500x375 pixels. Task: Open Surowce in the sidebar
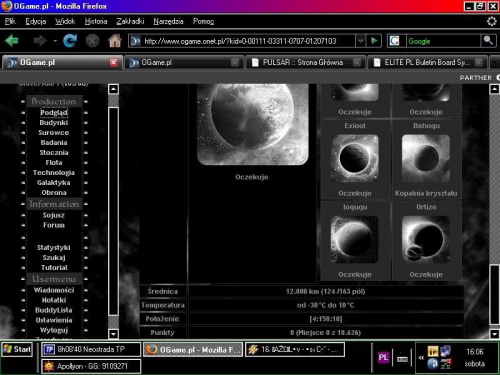pyautogui.click(x=54, y=133)
